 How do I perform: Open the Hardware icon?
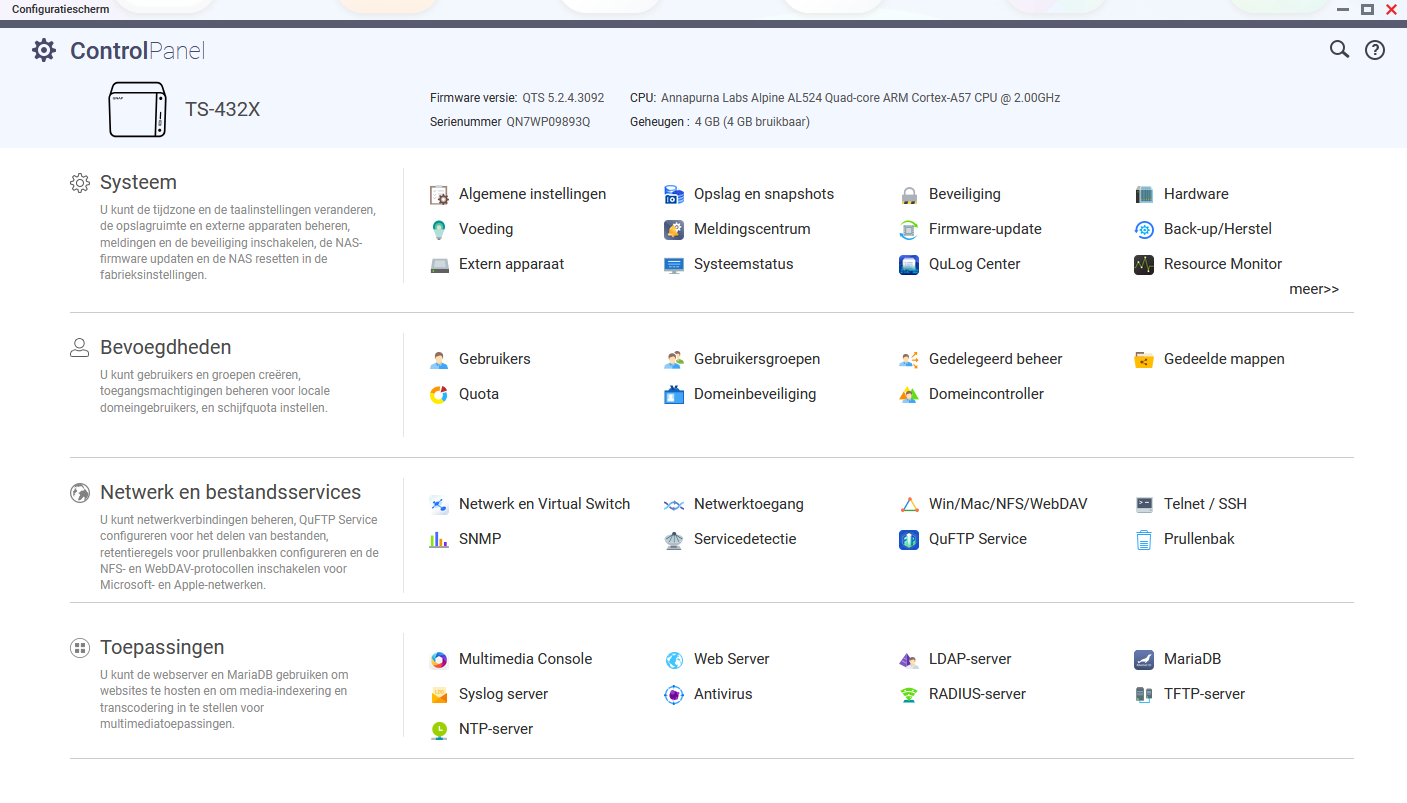(1144, 194)
